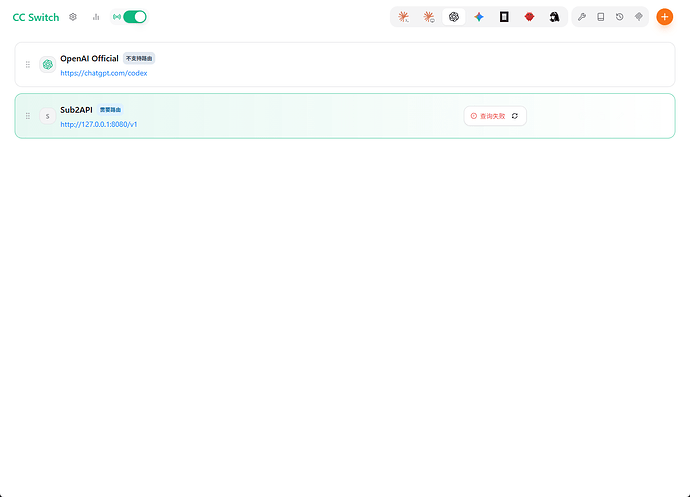The width and height of the screenshot is (690, 497).
Task: Open the history clock icon
Action: point(620,17)
